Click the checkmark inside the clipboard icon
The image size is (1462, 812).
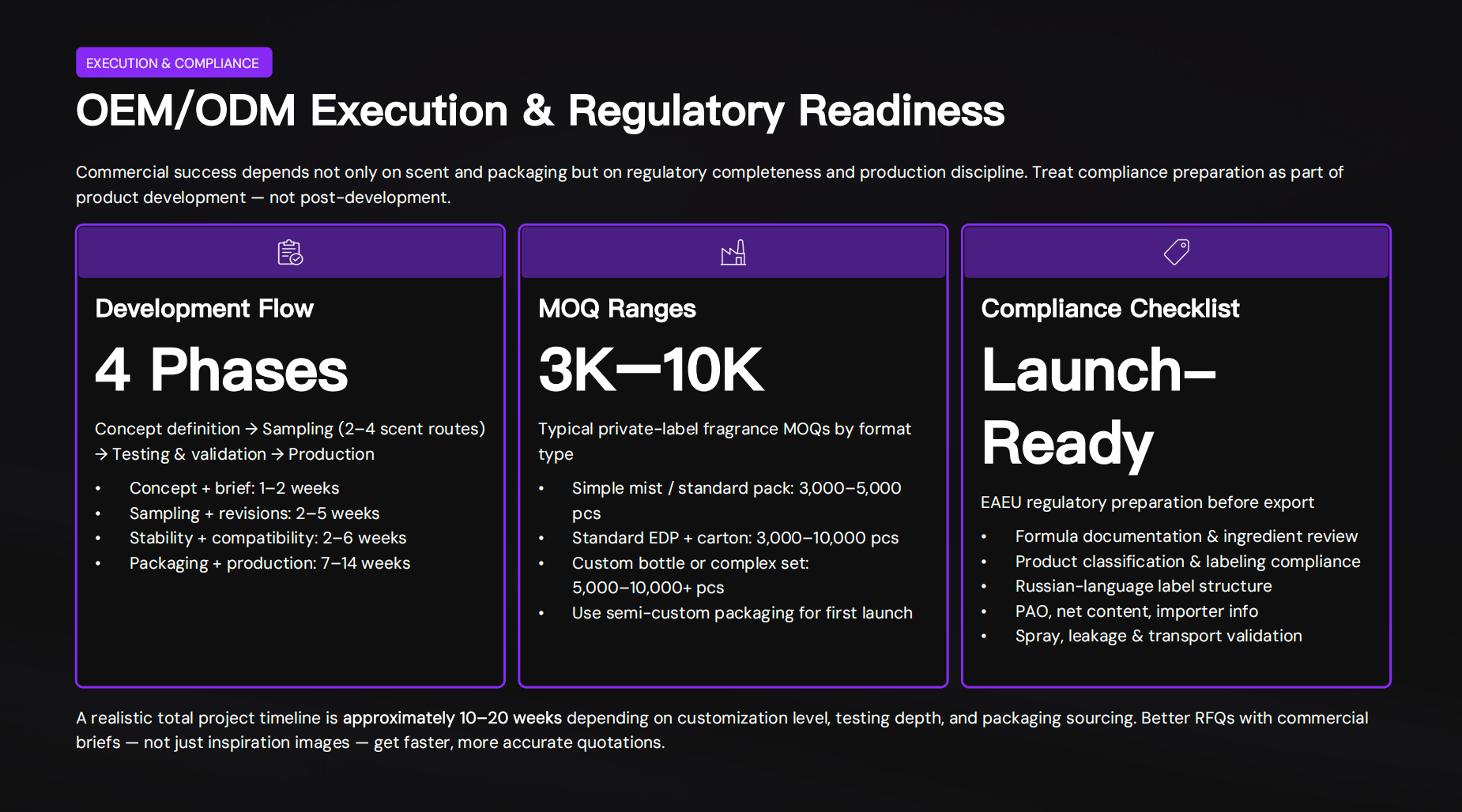296,258
